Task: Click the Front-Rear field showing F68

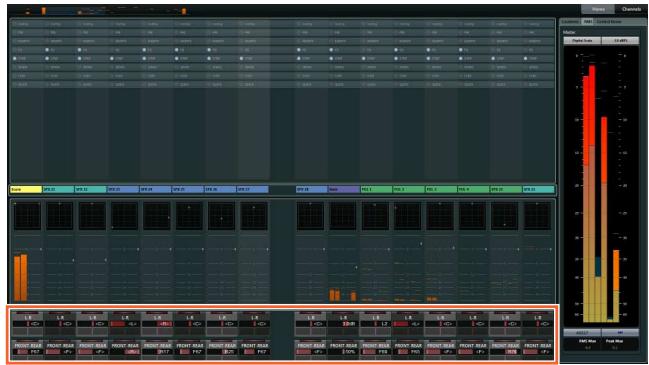Action: coord(376,352)
